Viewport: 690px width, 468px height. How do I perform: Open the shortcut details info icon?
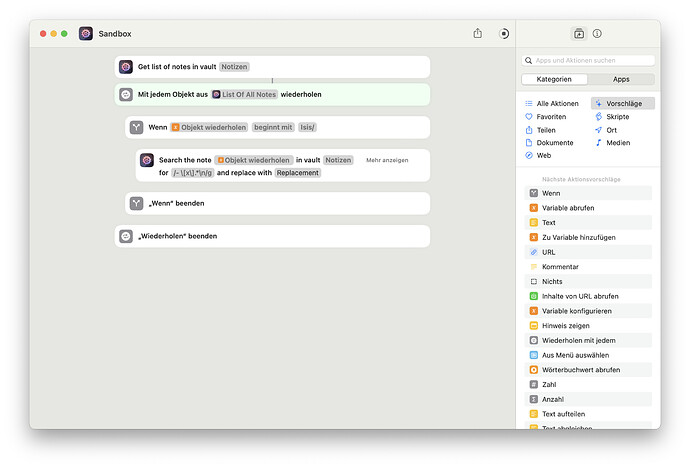597,33
